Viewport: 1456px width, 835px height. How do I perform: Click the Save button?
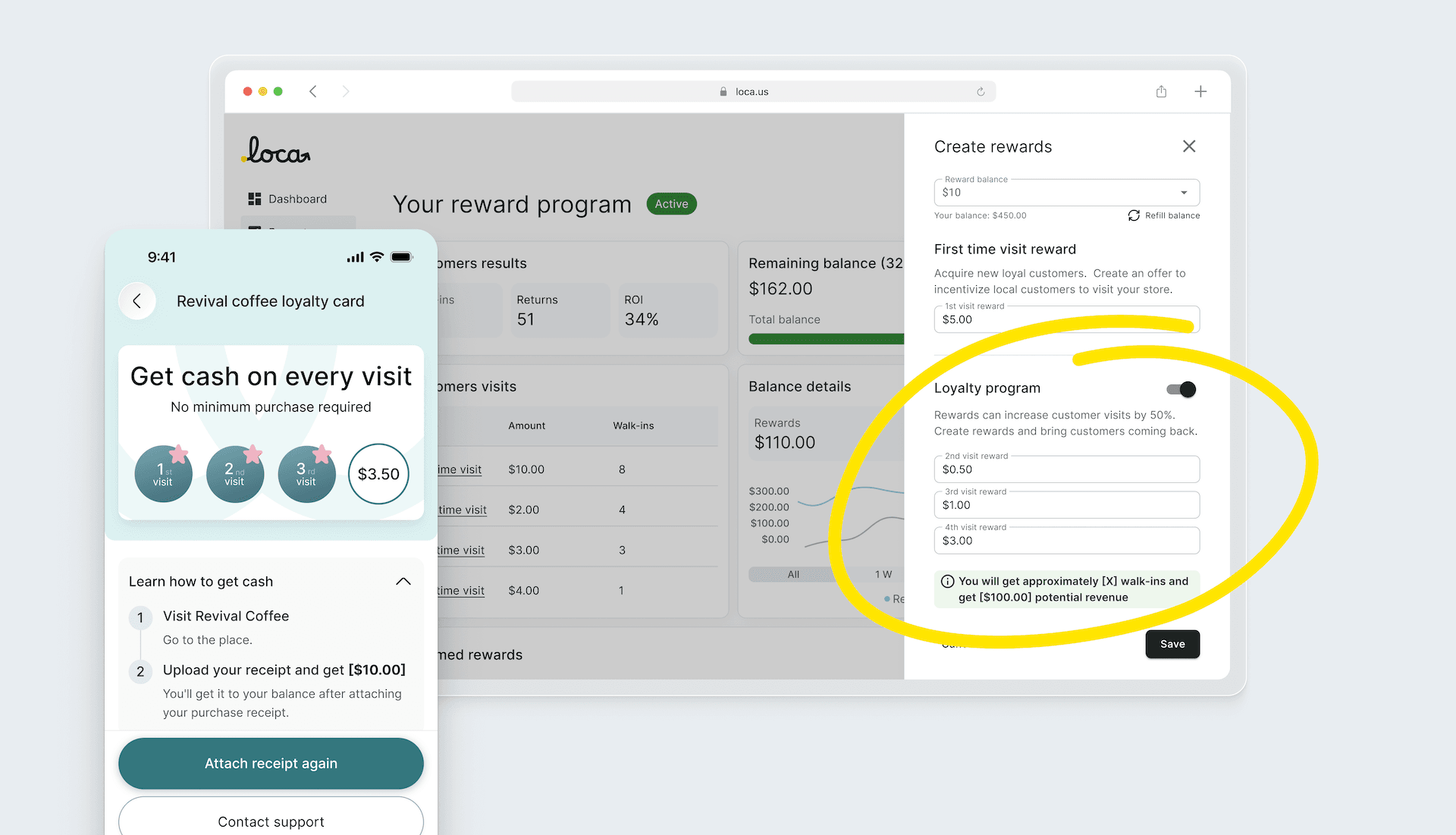pyautogui.click(x=1172, y=644)
